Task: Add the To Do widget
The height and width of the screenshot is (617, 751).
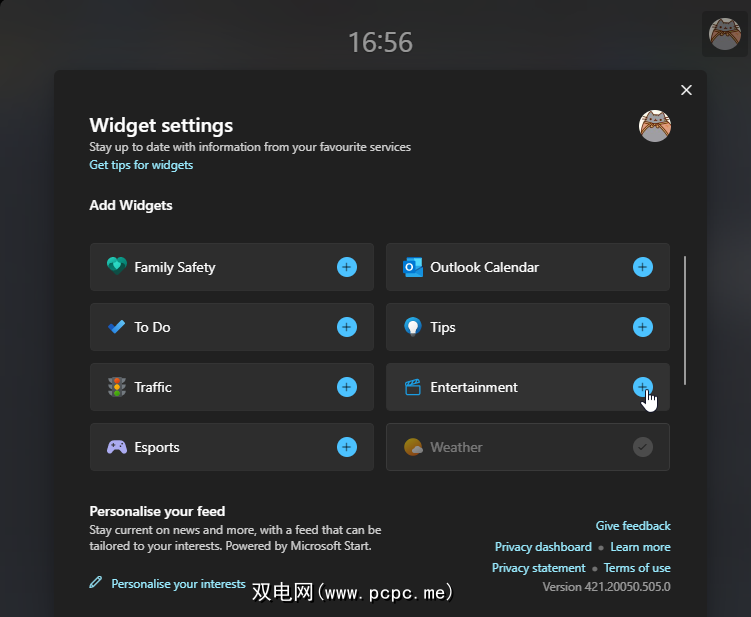Action: (x=347, y=327)
